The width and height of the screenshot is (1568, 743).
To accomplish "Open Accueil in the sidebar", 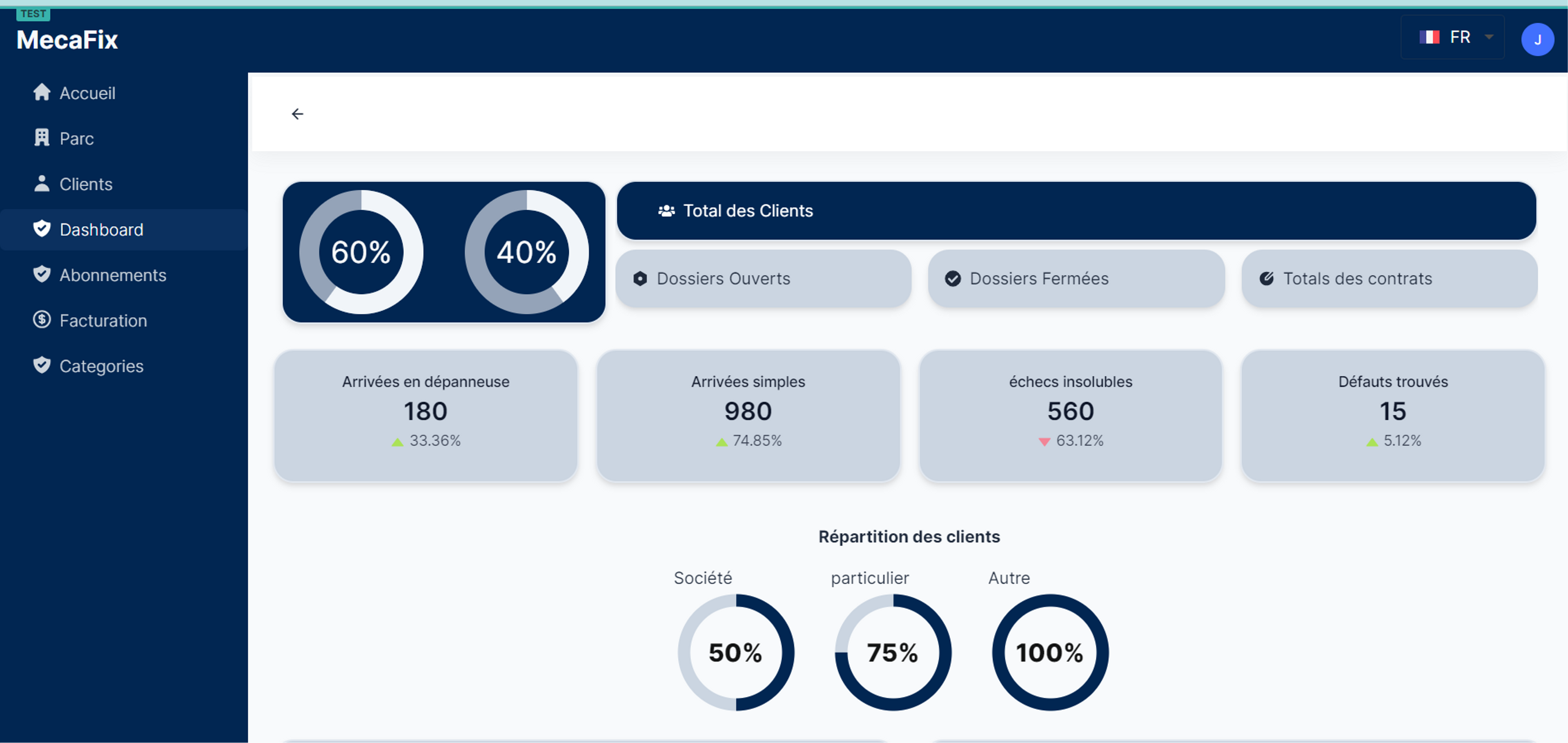I will [124, 93].
